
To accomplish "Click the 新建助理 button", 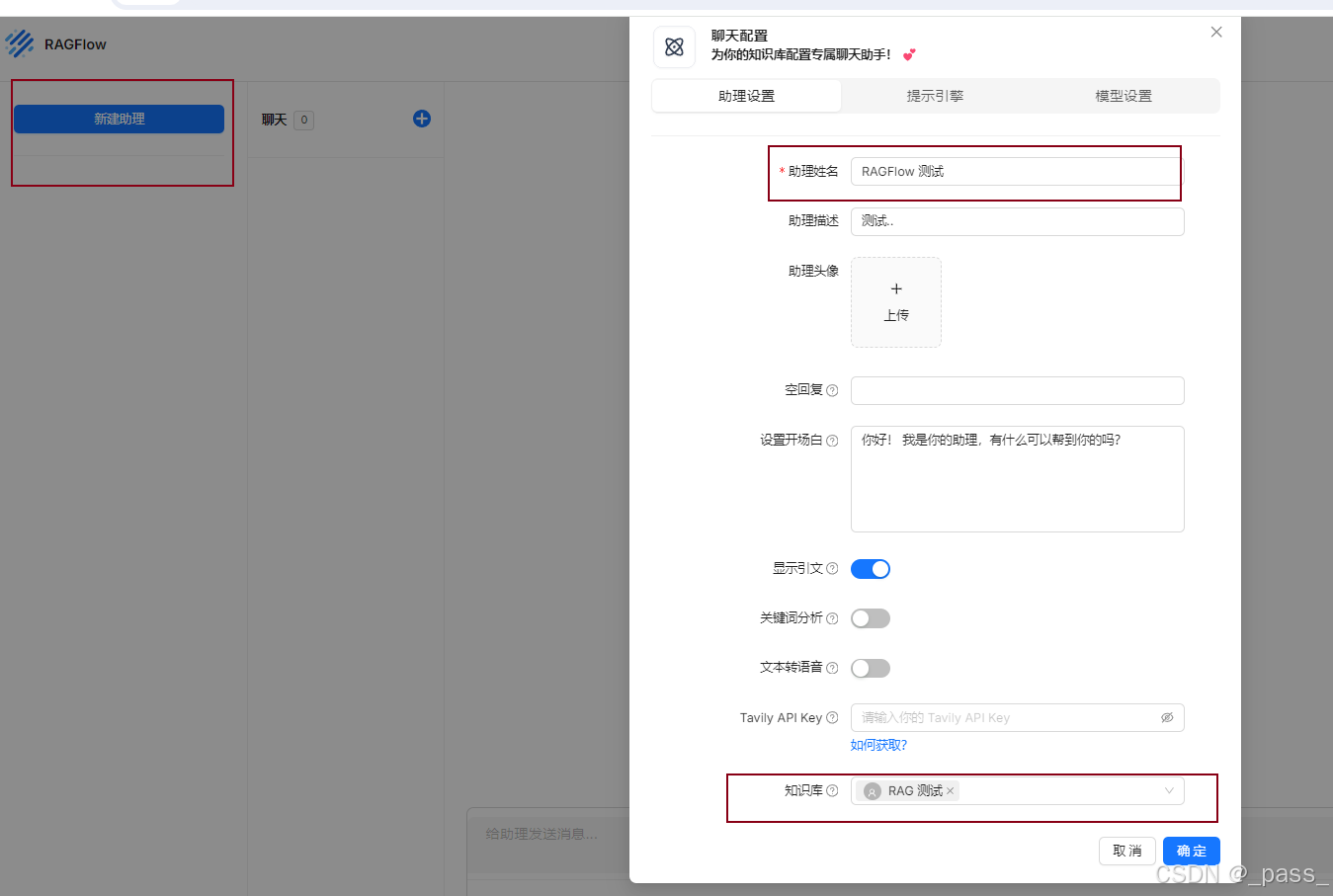I will tap(120, 119).
